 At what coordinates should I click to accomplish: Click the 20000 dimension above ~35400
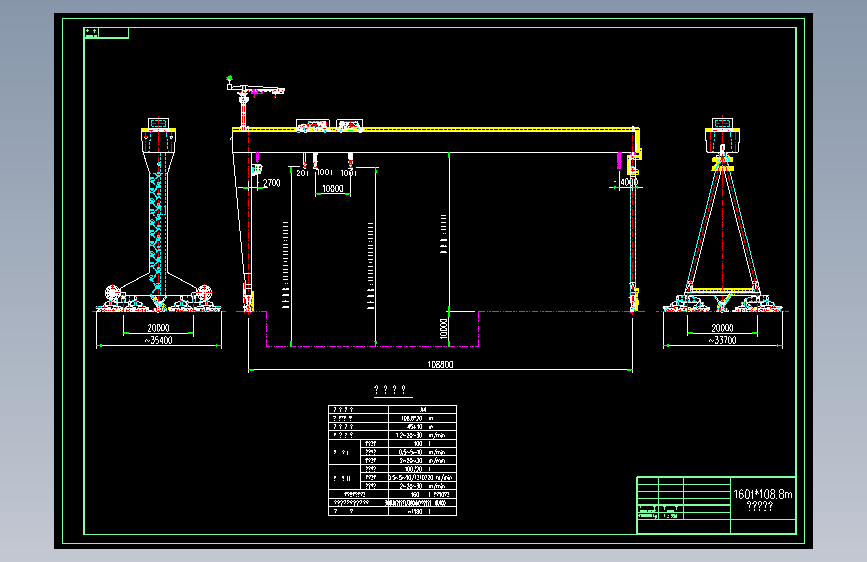pyautogui.click(x=158, y=328)
